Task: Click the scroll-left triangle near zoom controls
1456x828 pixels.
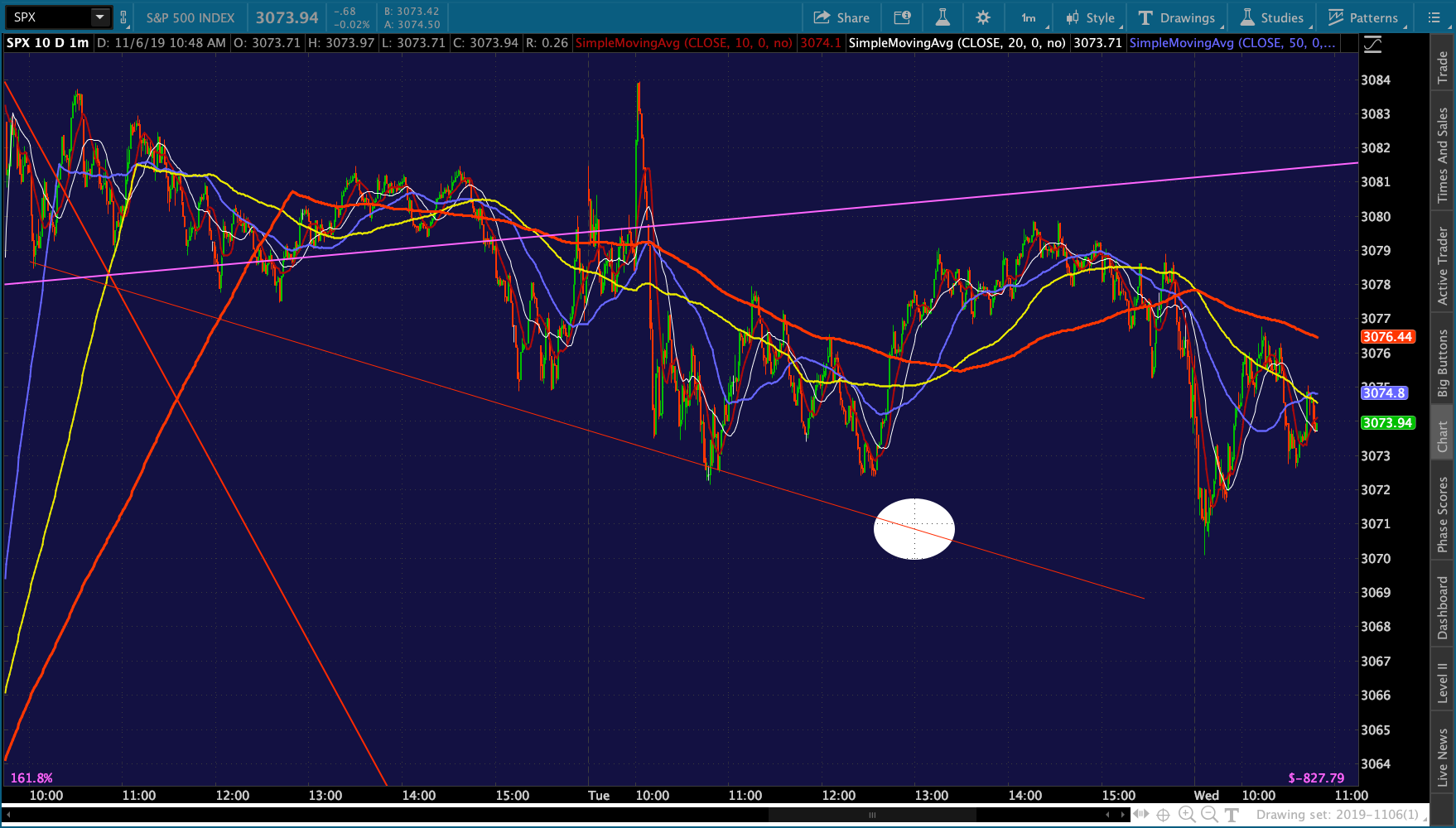Action: 1107,815
